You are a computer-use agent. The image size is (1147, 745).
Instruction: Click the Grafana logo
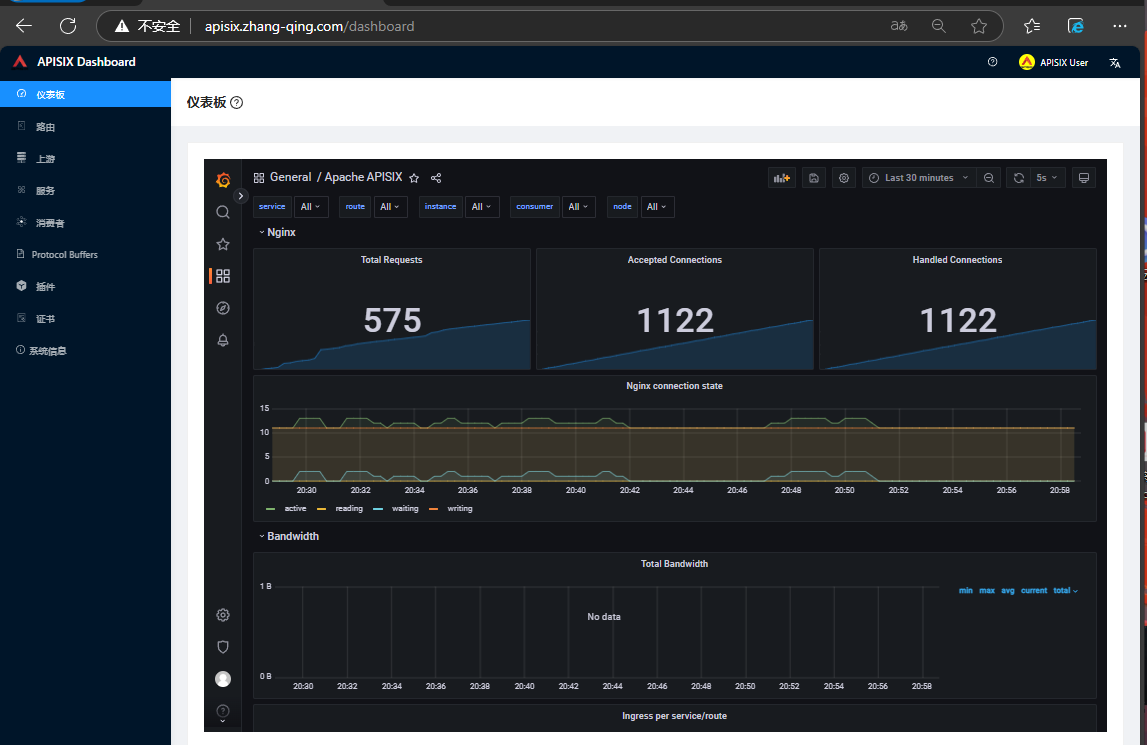tap(223, 179)
